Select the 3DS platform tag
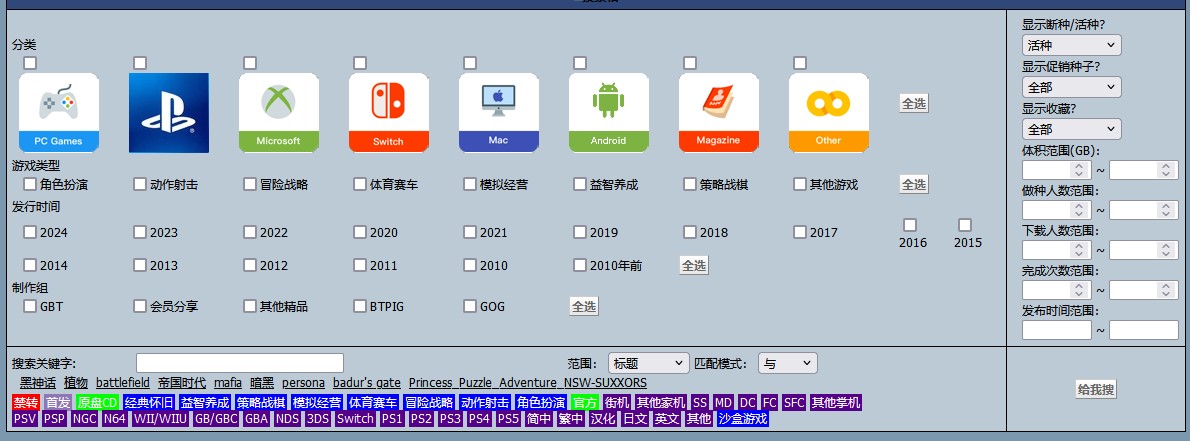Screen dimensions: 1190x441 (317, 418)
